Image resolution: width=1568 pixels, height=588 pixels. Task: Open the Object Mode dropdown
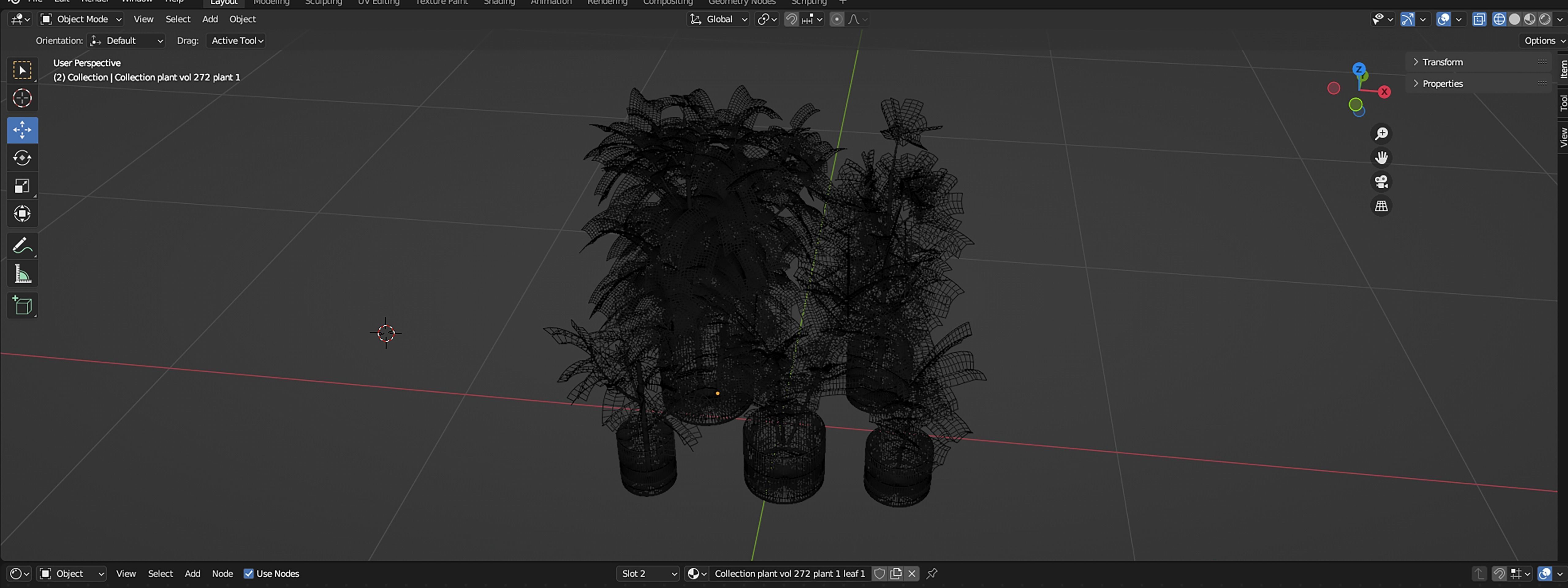point(81,20)
